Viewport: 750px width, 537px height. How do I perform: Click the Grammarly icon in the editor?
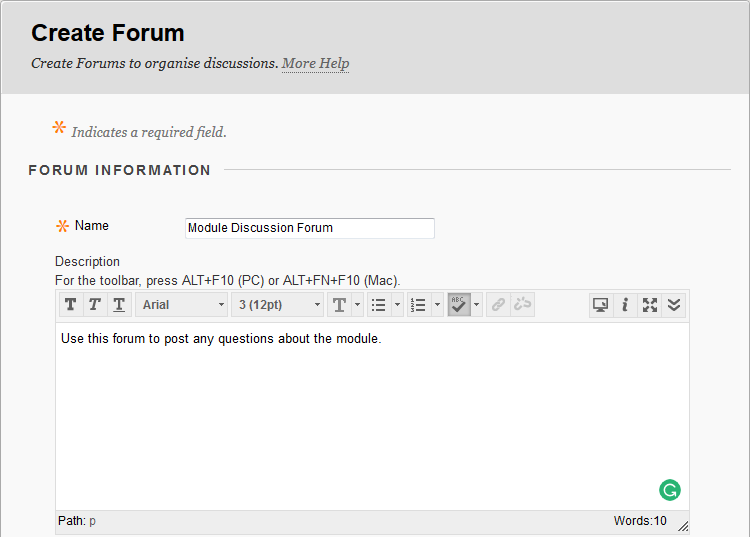[669, 490]
